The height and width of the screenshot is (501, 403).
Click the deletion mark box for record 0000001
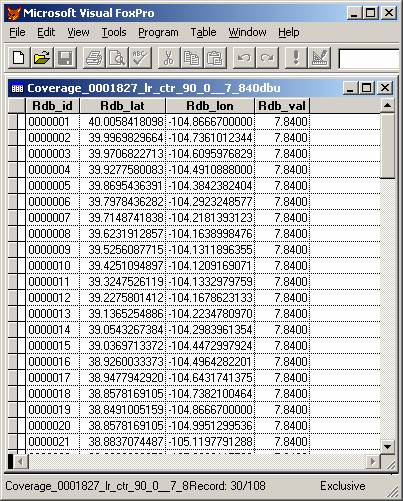pos(22,122)
